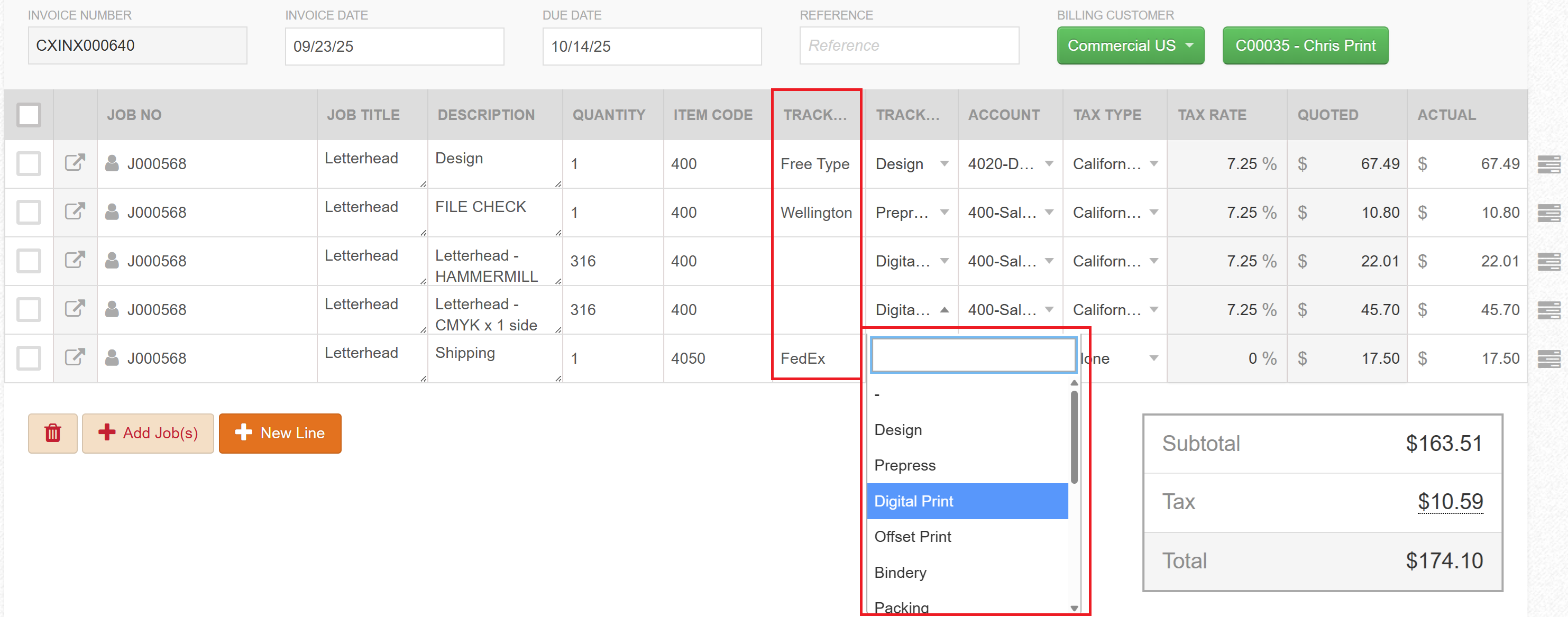Click drag handle icon on 45.70 row
This screenshot has height=617, width=1568.
click(1548, 310)
